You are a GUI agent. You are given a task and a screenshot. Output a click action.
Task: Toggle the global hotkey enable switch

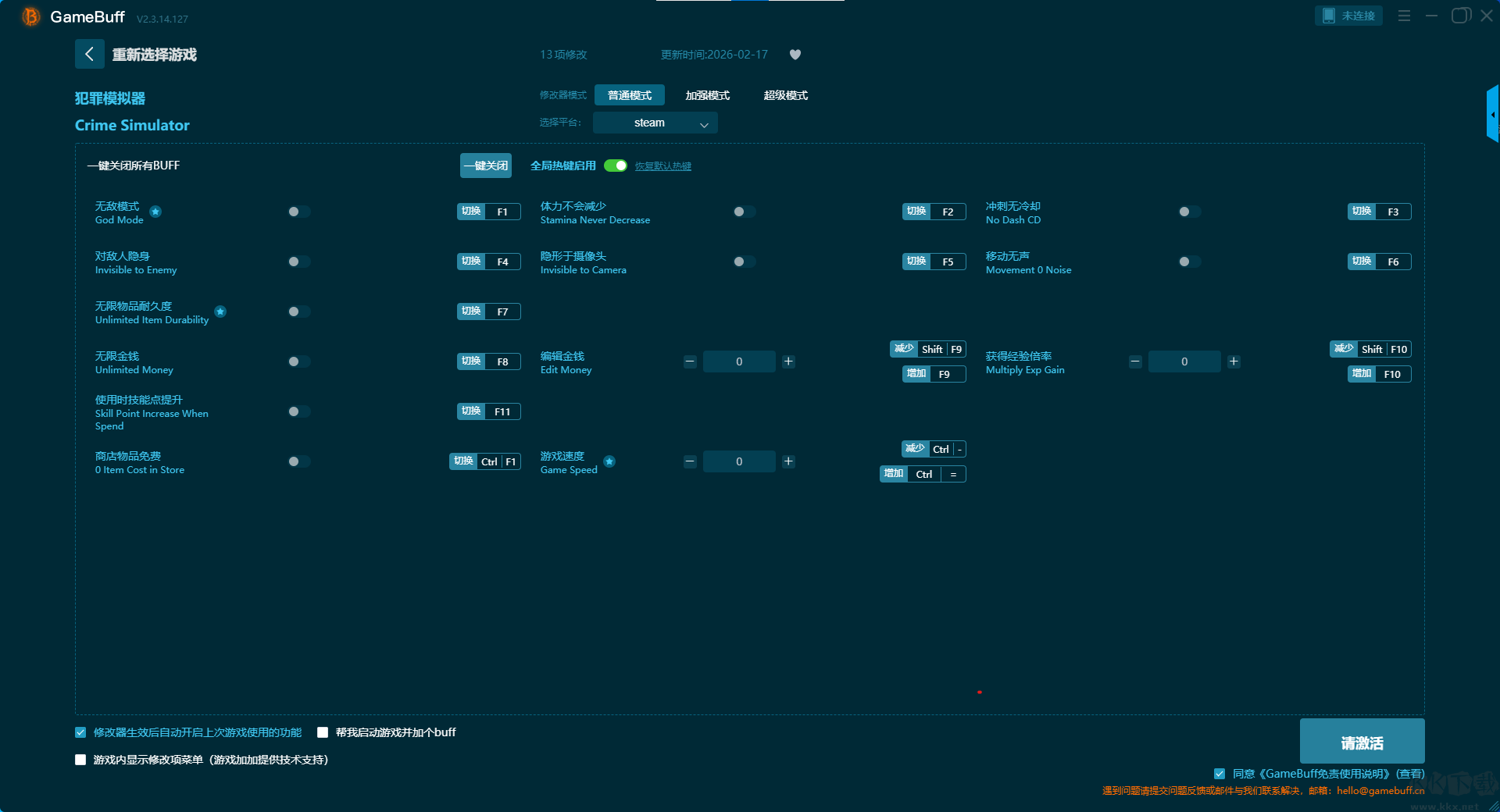(616, 166)
